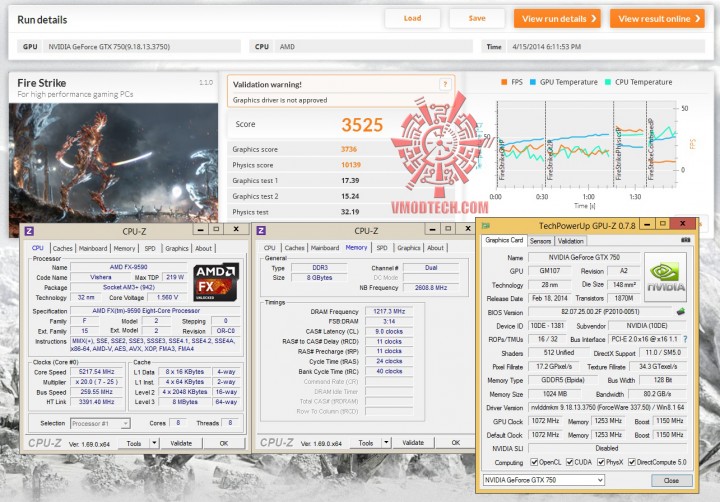The image size is (720, 502).
Task: Open About tab in right CPU-Z window
Action: (435, 248)
